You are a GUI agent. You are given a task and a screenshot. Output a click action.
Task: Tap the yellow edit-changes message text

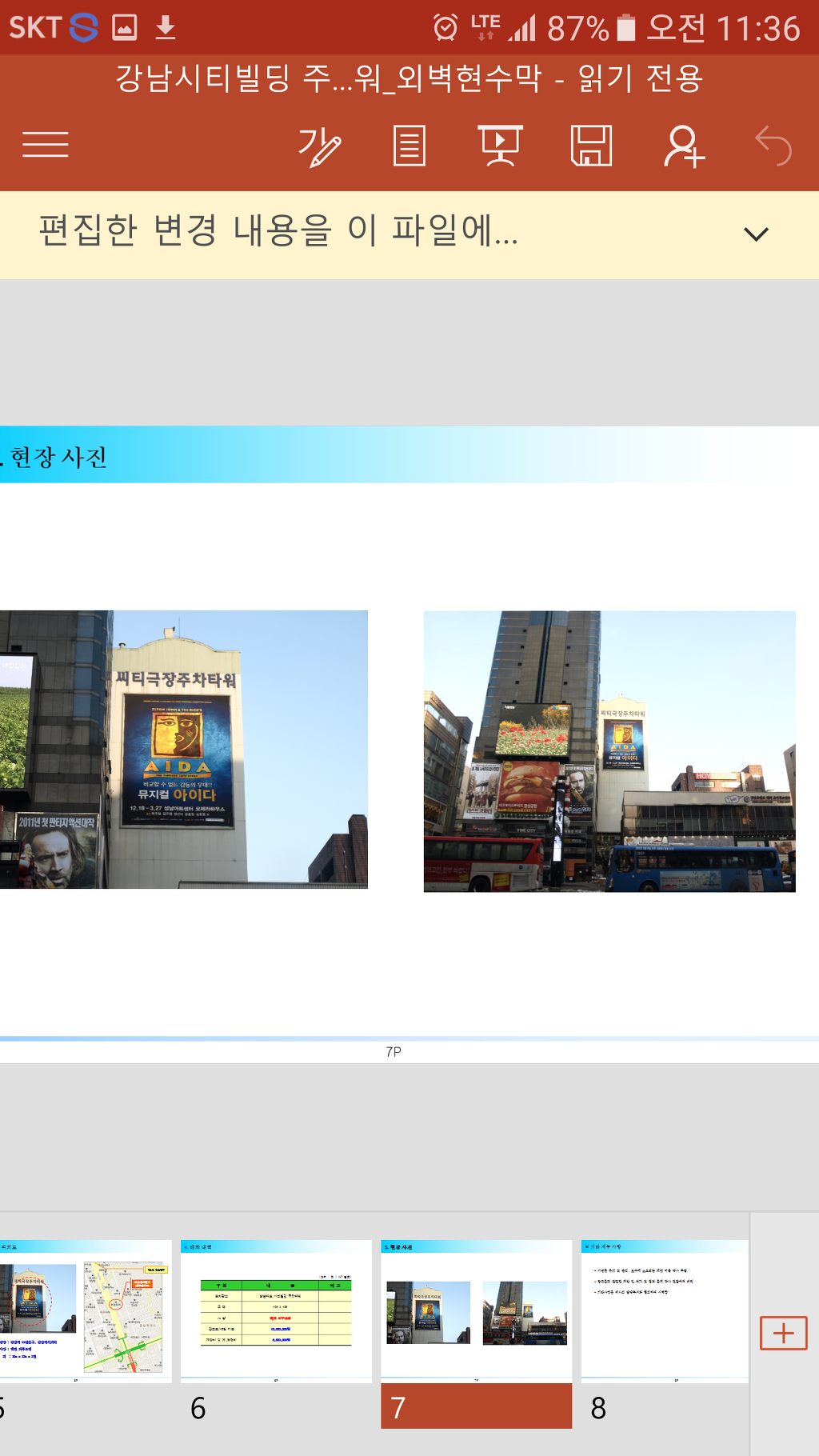click(278, 231)
